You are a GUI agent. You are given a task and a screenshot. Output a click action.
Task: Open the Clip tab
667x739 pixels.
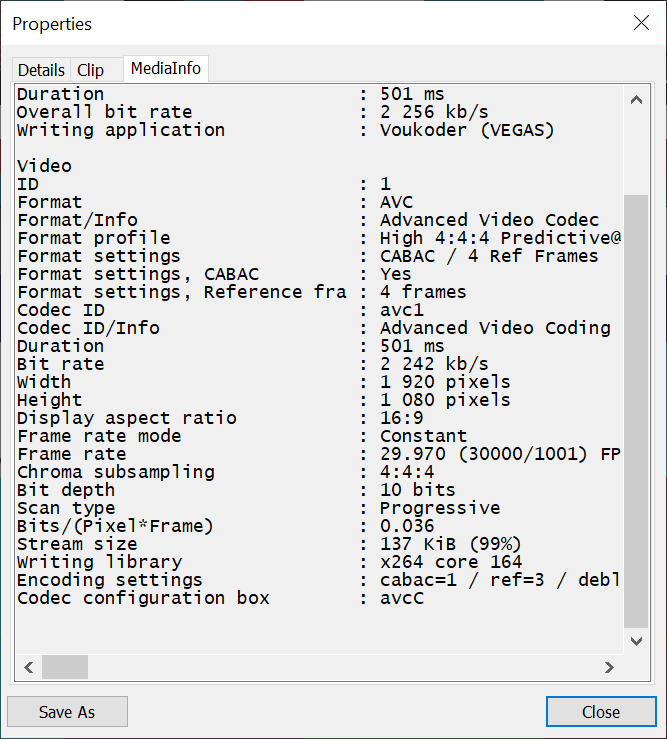(x=90, y=70)
